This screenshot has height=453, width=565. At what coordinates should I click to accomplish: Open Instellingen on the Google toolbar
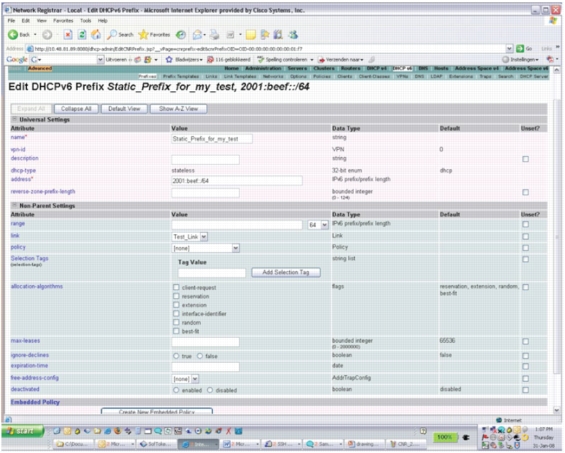520,59
